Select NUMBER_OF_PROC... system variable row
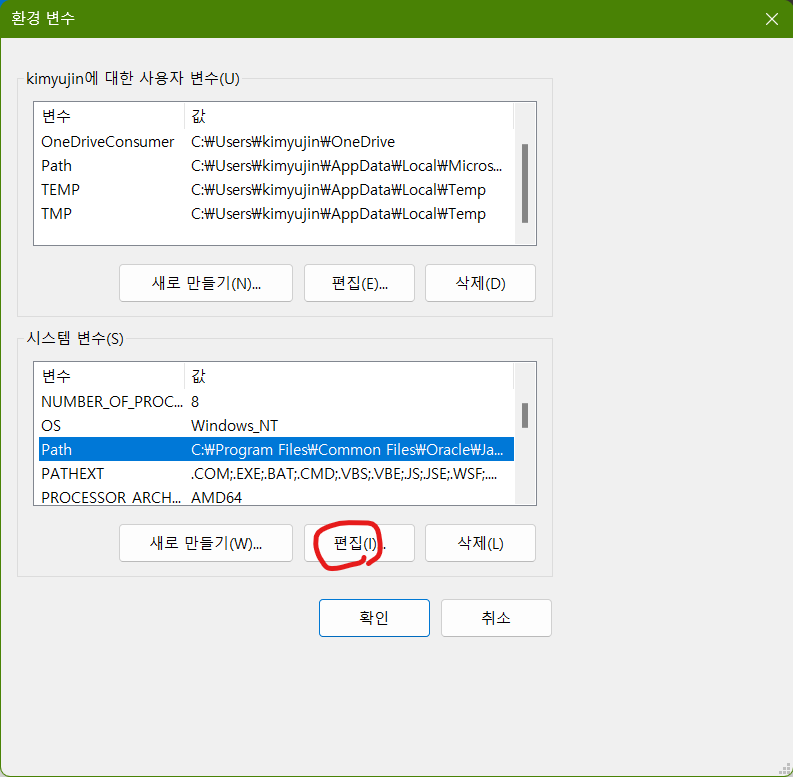This screenshot has width=793, height=777. click(x=276, y=402)
